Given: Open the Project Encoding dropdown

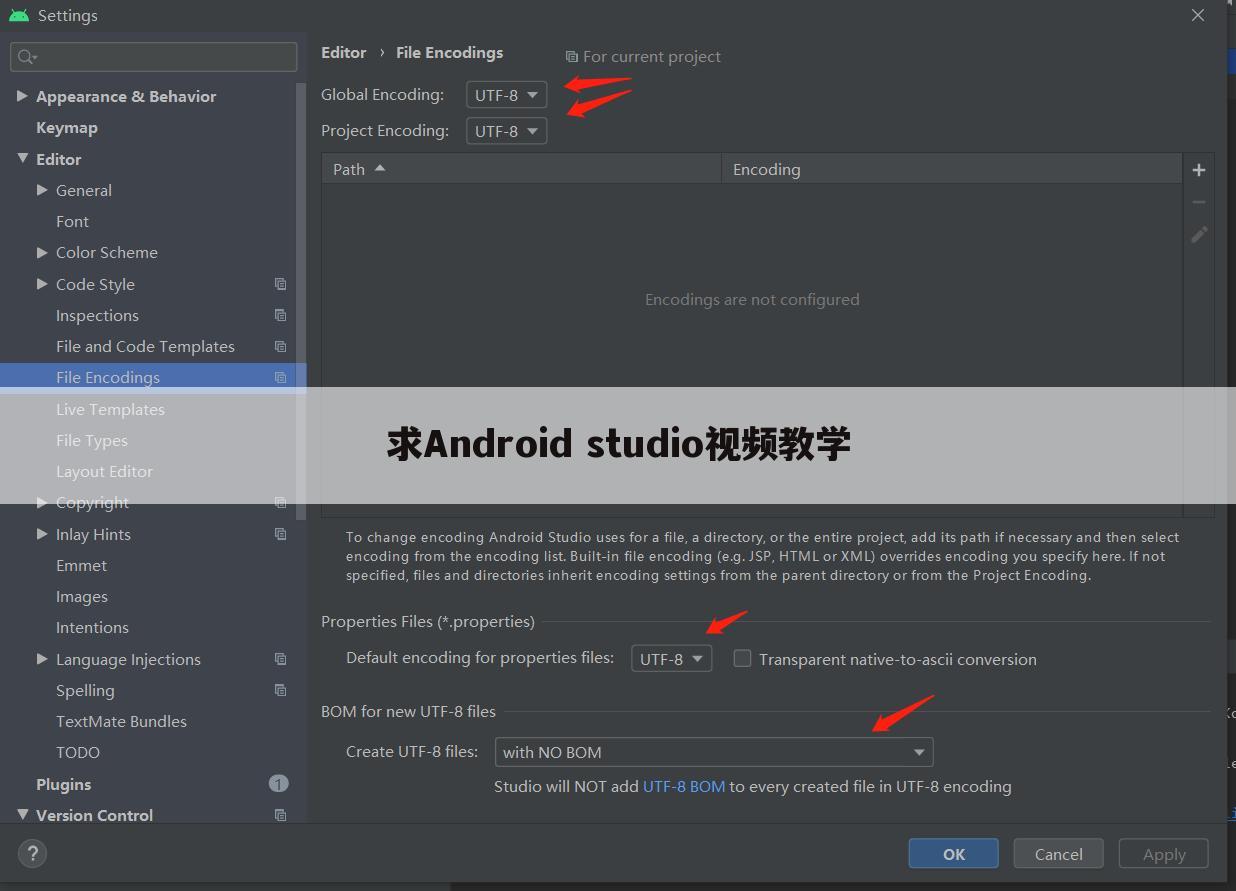Looking at the screenshot, I should pyautogui.click(x=506, y=131).
